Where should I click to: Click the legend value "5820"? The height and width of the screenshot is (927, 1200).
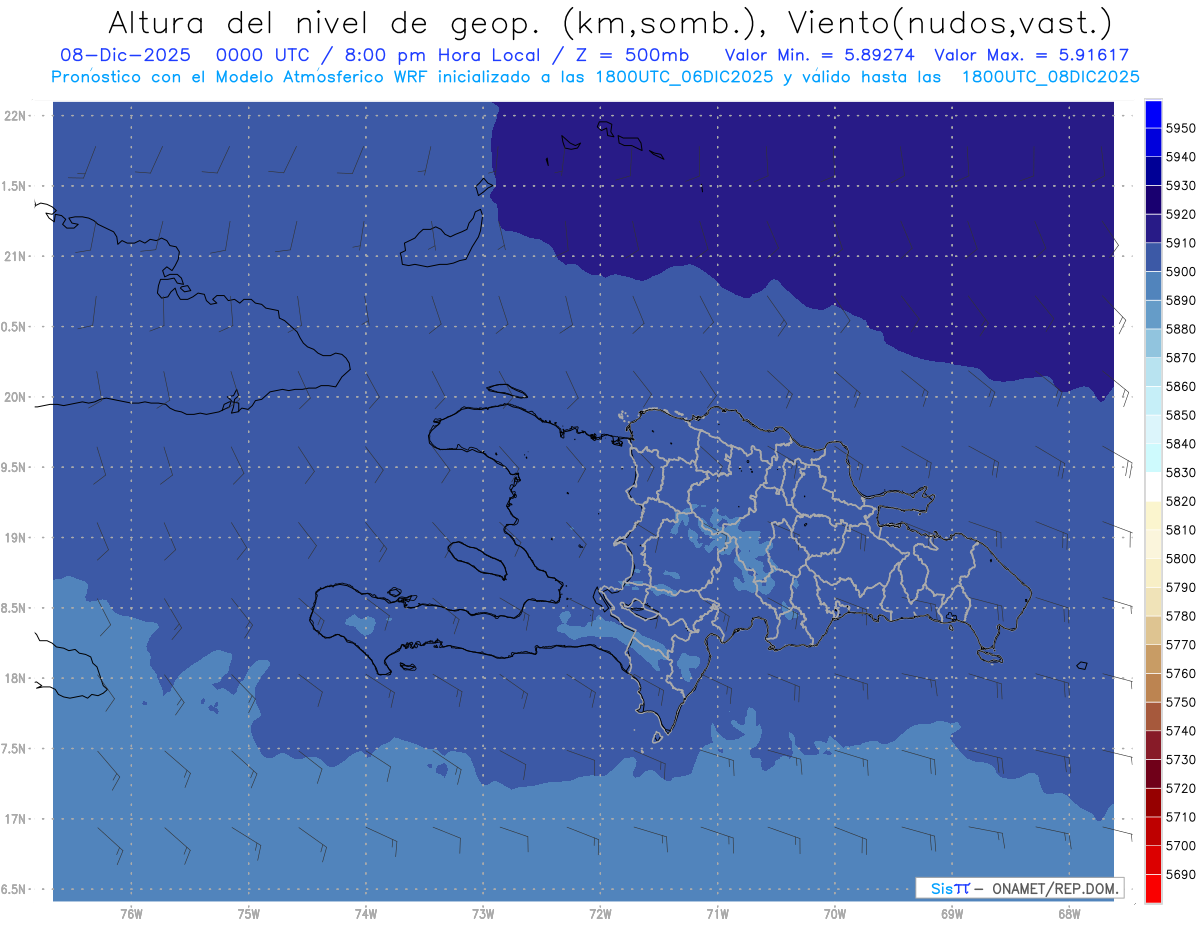point(1180,501)
